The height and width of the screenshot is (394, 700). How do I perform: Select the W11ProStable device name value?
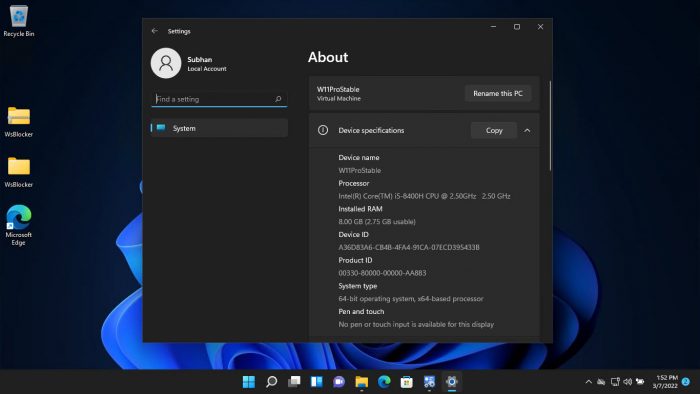point(359,170)
